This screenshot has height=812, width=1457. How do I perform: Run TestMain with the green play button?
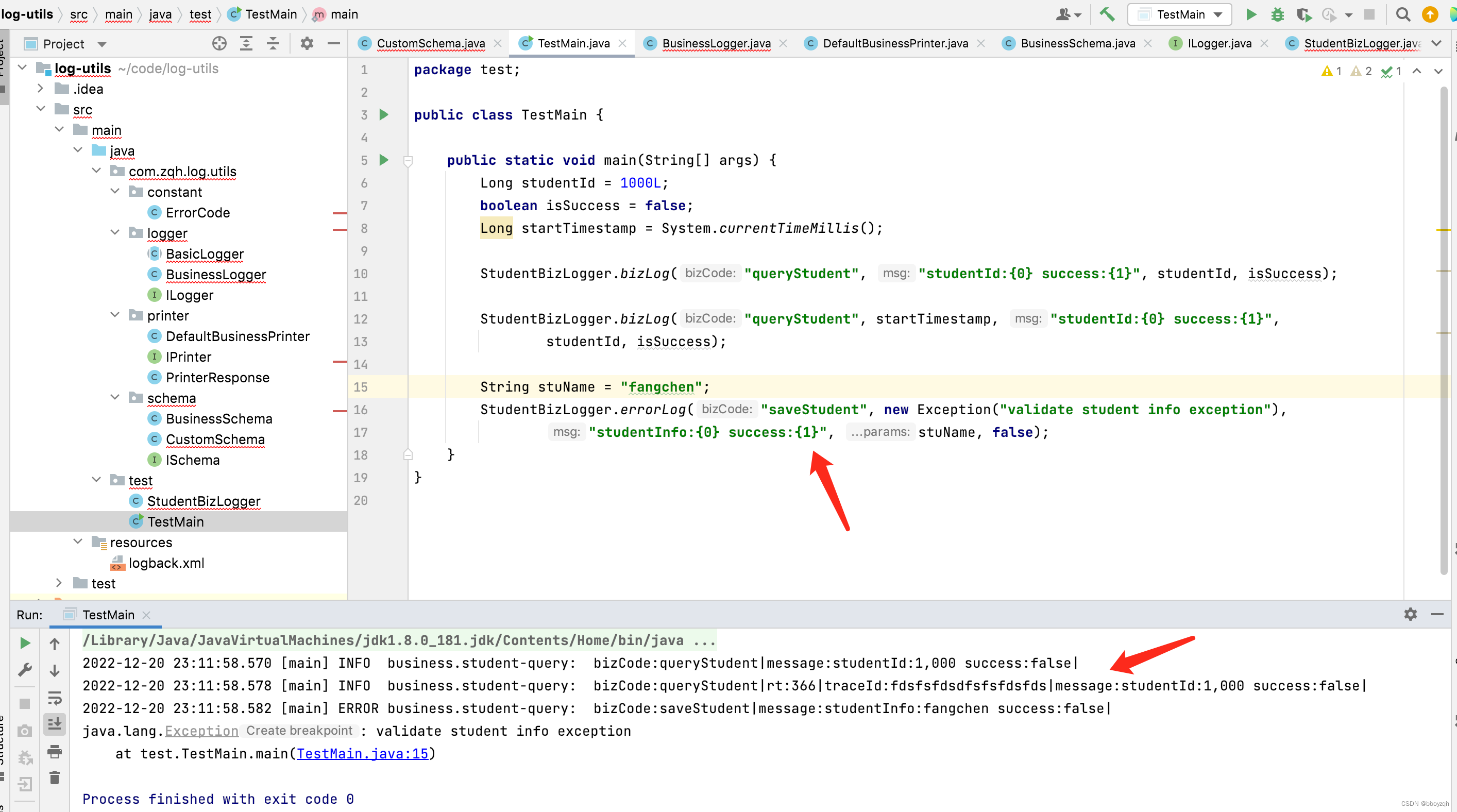point(1251,14)
